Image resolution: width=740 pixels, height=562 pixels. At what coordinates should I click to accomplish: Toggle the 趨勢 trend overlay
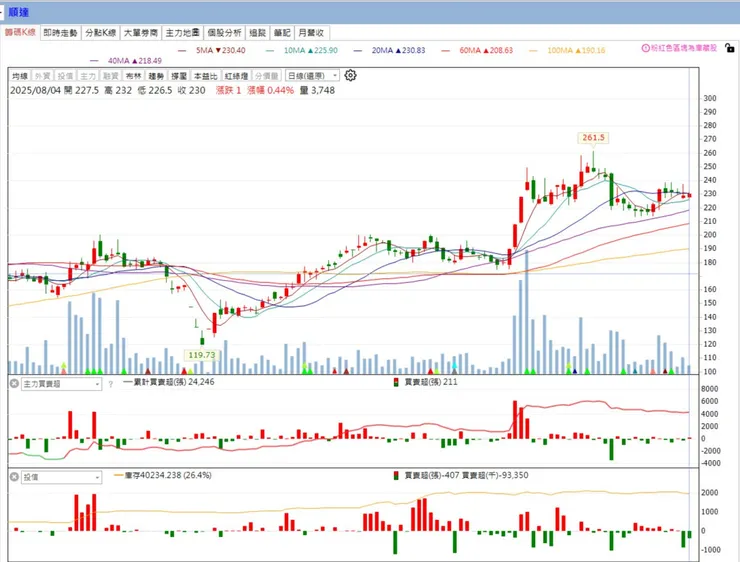coord(156,75)
